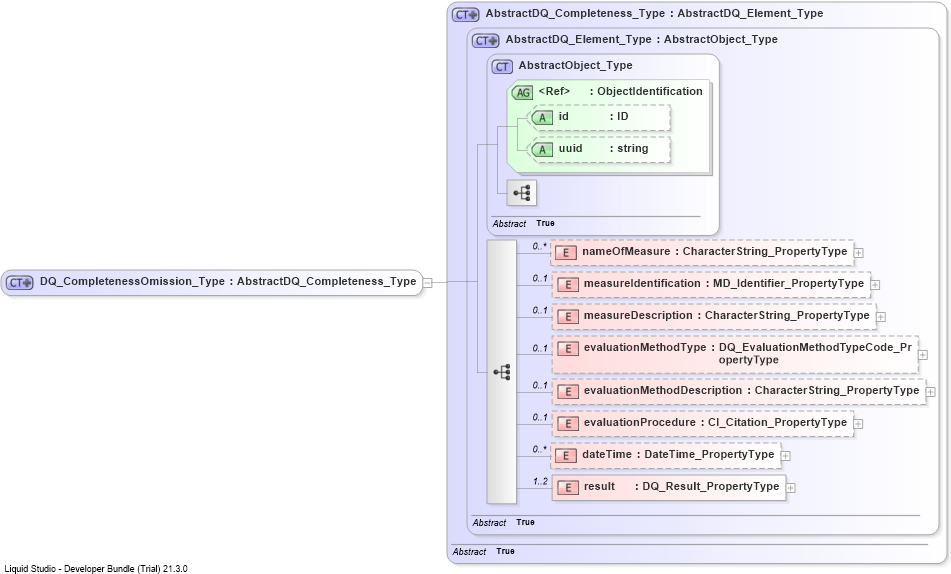Click the 0..* cardinality of nameOfMeasure

click(539, 246)
